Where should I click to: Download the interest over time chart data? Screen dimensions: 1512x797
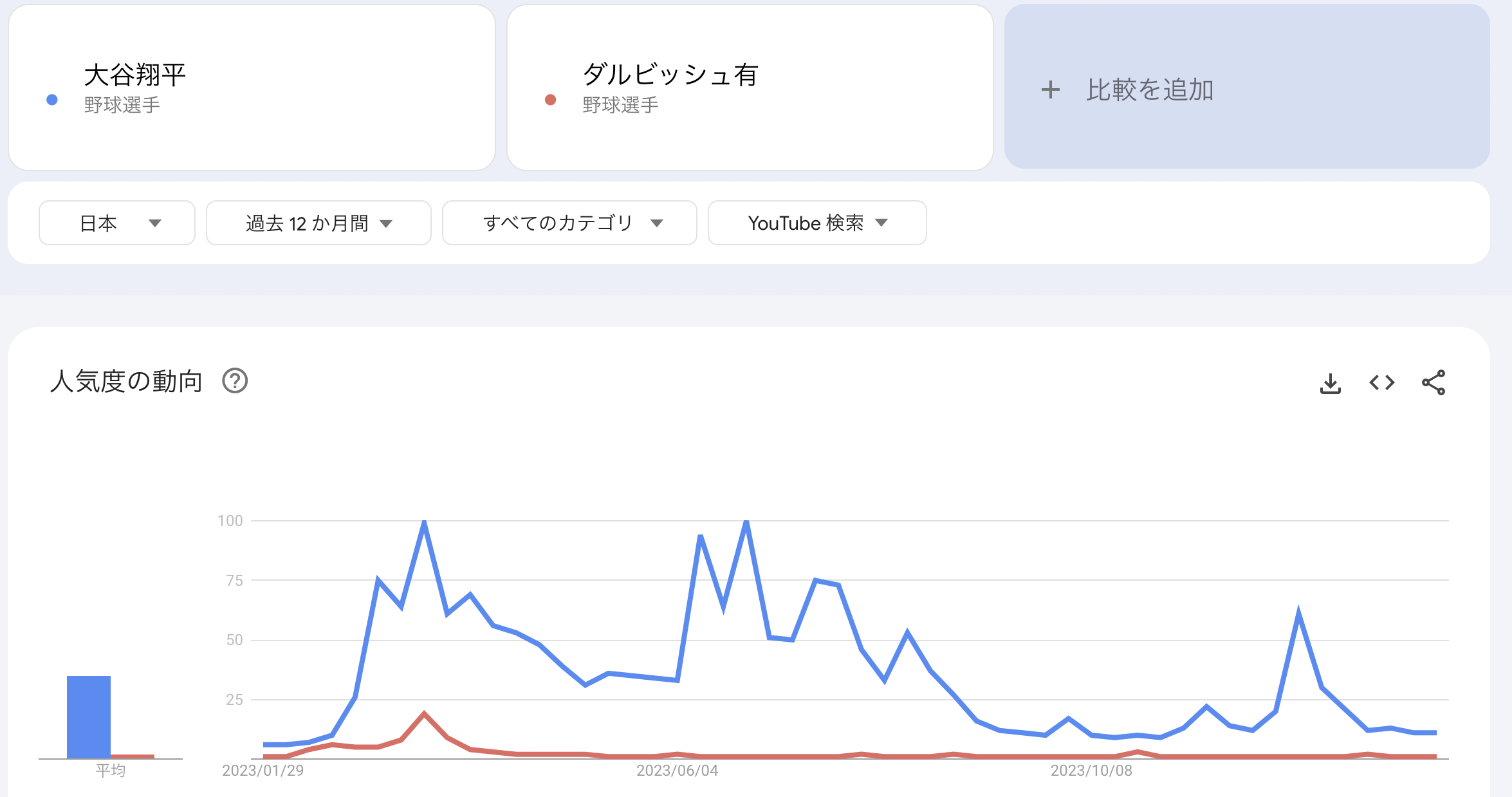click(1330, 383)
